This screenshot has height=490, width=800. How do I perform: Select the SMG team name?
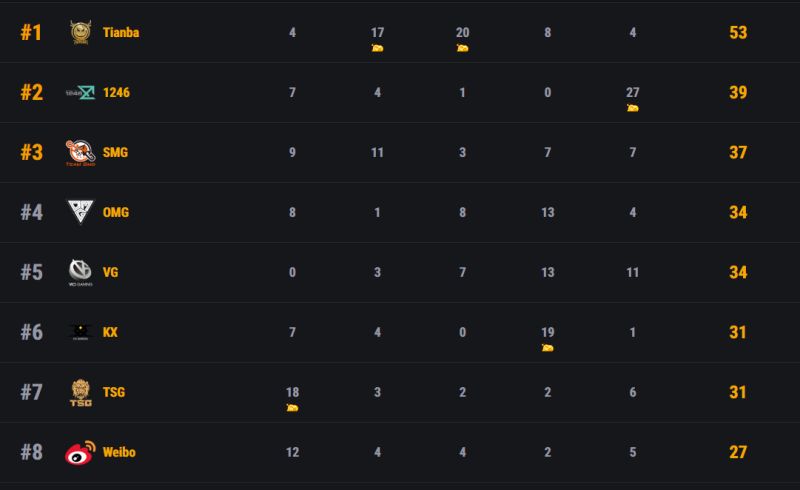[115, 153]
